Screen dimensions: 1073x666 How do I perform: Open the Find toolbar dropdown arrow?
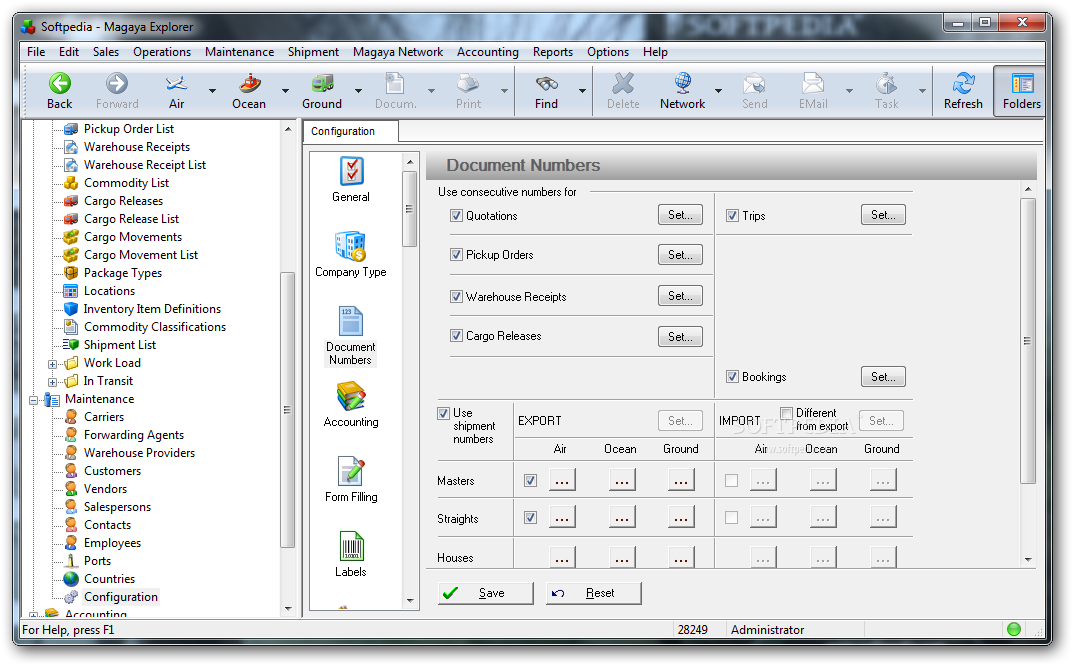click(x=582, y=90)
